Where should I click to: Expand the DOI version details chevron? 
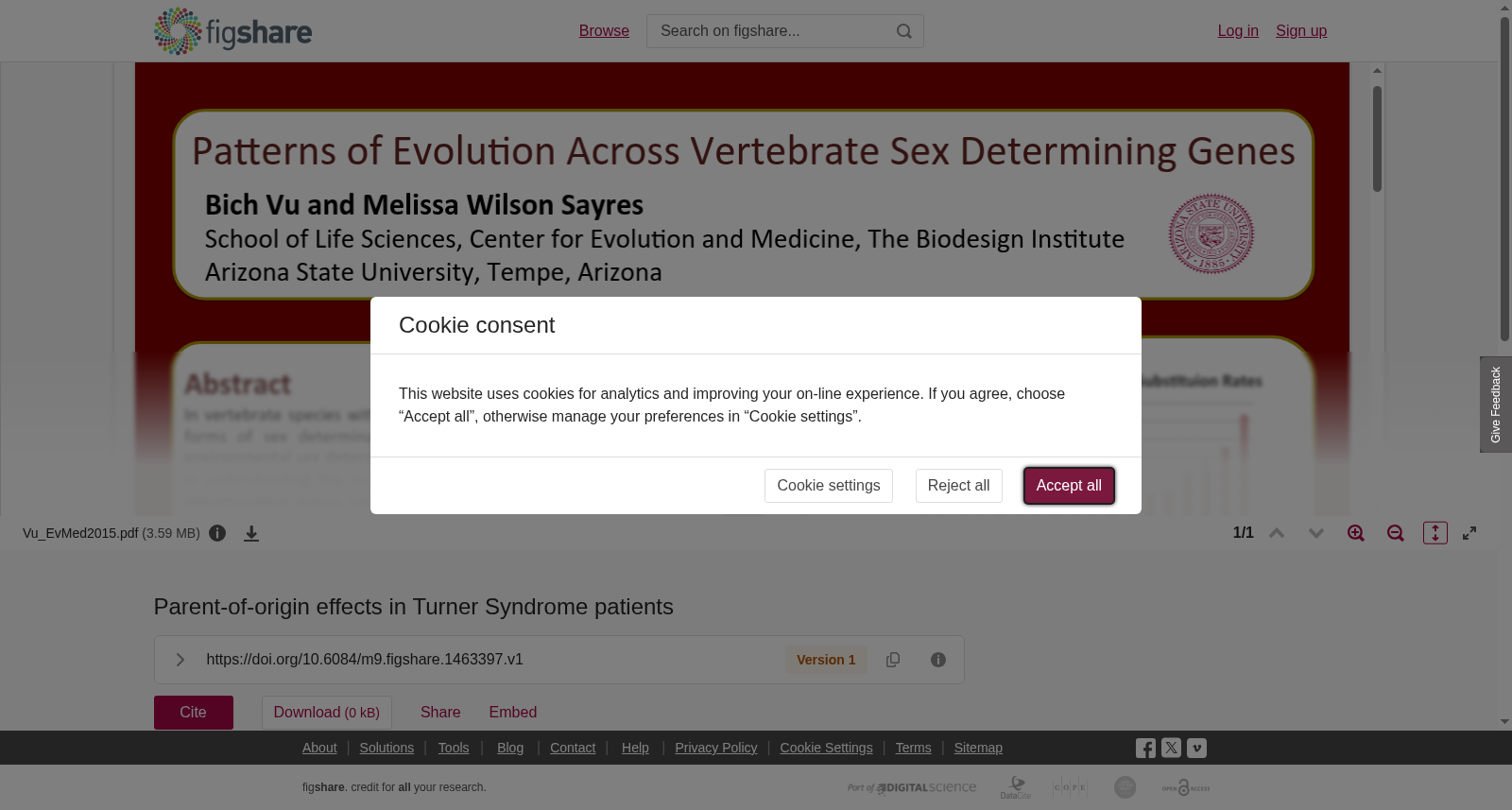point(180,660)
